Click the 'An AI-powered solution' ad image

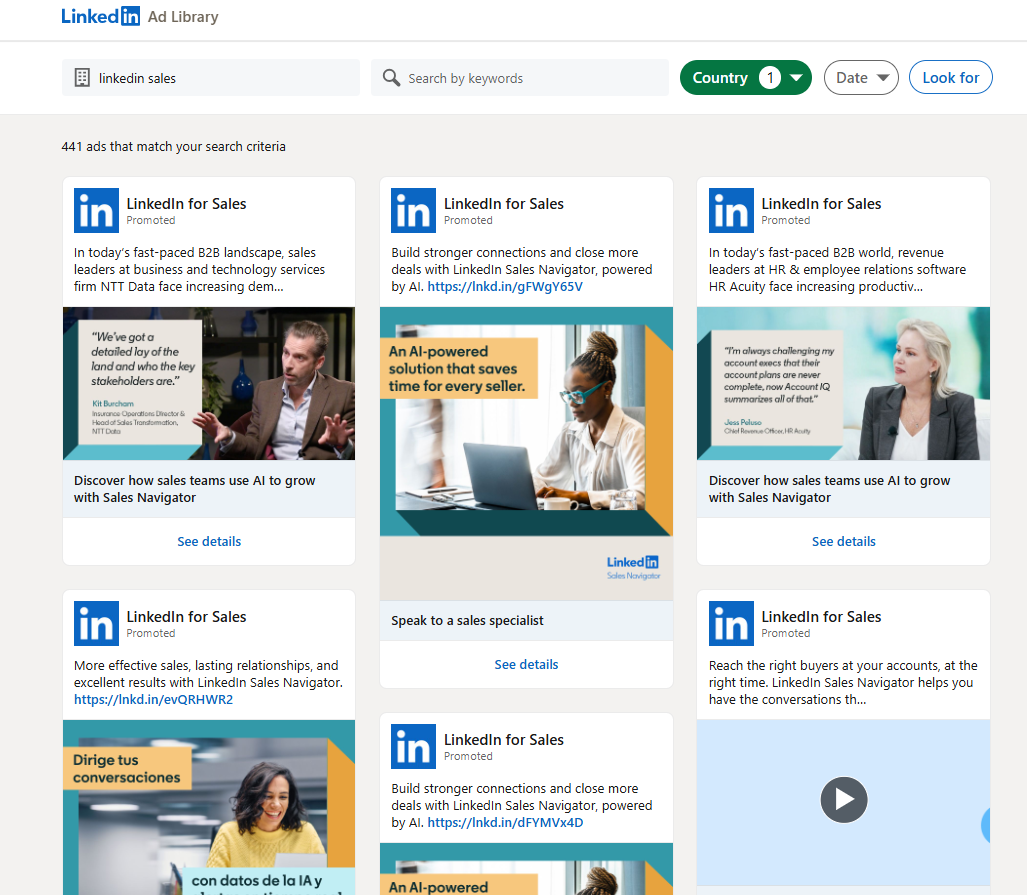(x=526, y=453)
